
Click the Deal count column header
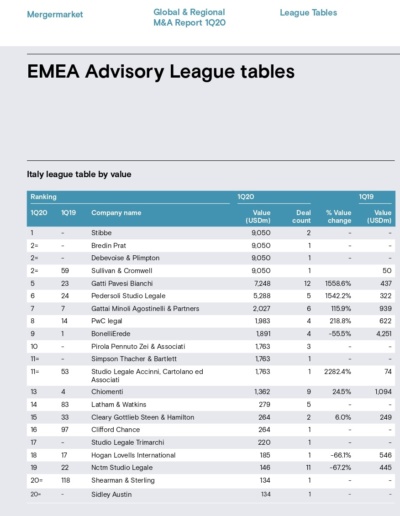[x=301, y=217]
